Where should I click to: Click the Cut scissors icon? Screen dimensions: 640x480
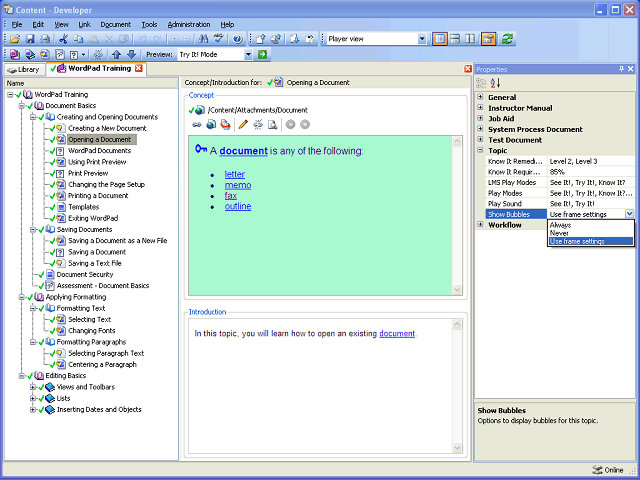click(63, 39)
